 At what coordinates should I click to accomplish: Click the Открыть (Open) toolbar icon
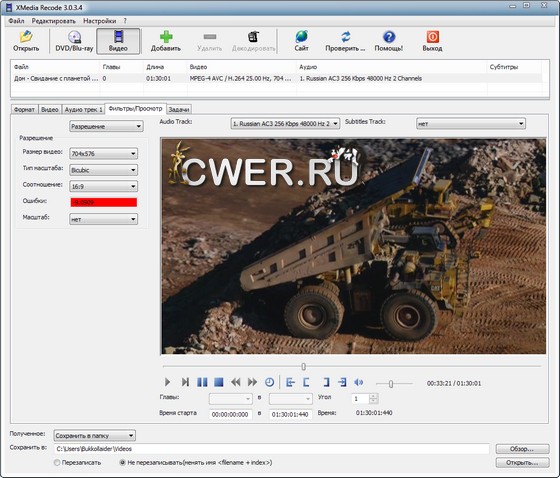[x=26, y=41]
